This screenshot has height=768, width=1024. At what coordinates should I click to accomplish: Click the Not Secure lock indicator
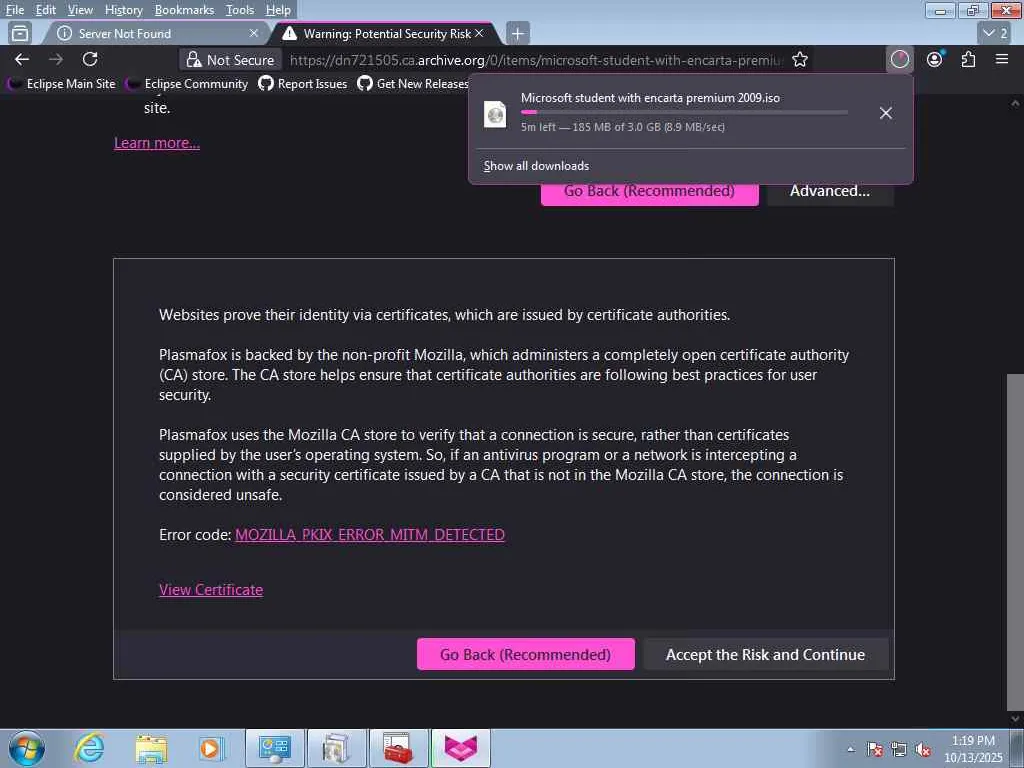(x=231, y=59)
